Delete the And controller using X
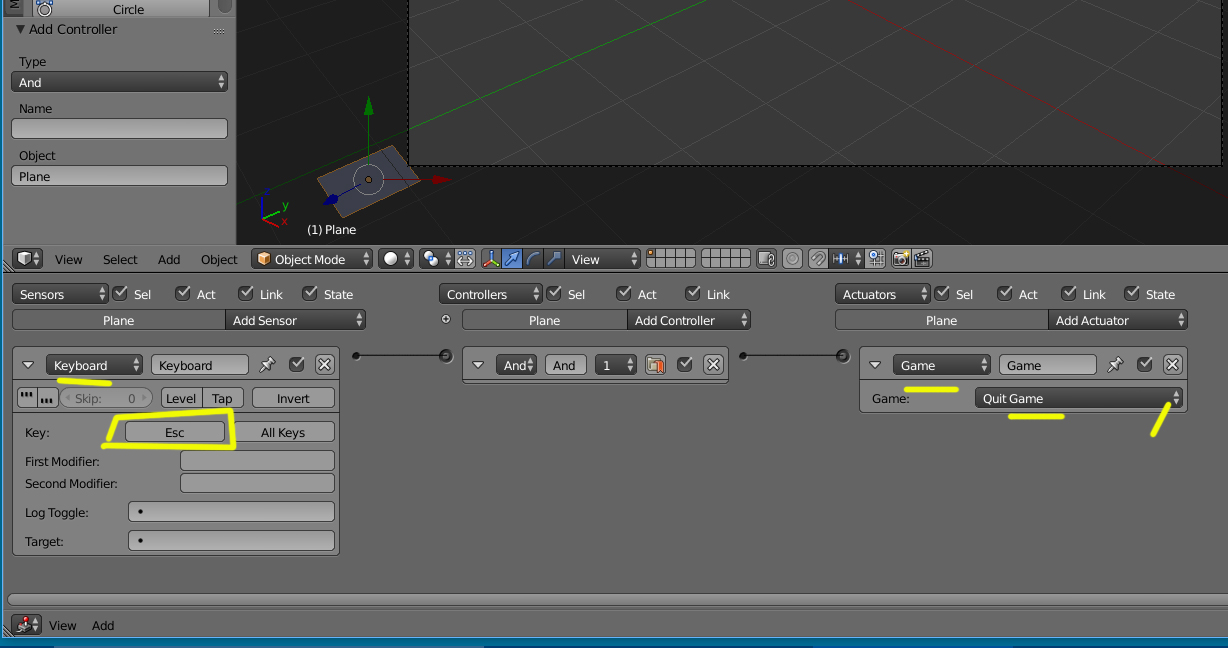This screenshot has height=648, width=1228. 712,365
